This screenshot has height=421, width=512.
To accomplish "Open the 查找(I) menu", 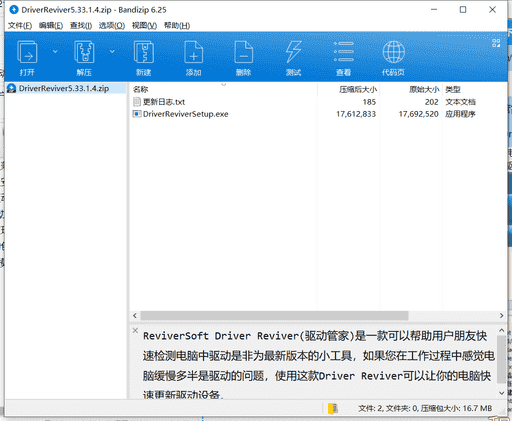I will [81, 26].
